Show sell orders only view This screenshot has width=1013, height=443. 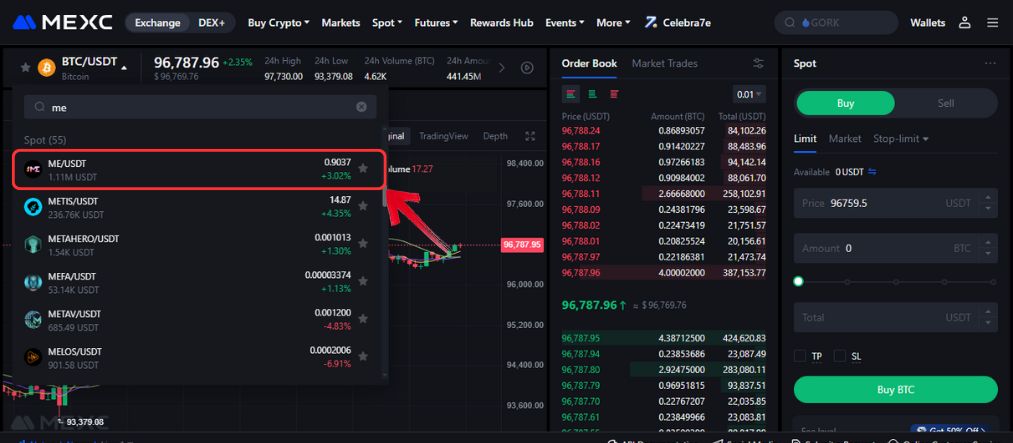pos(614,94)
